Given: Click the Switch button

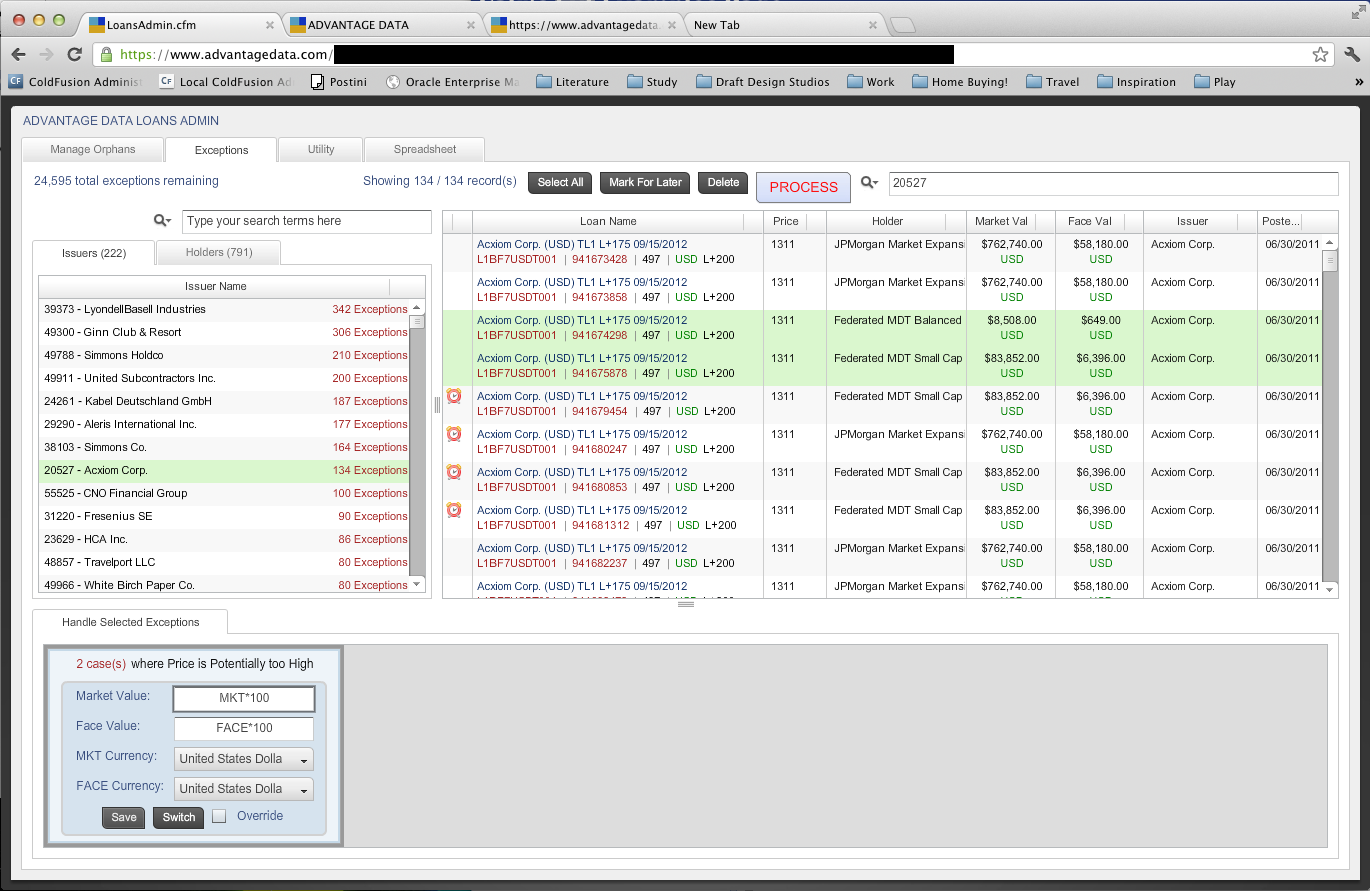Looking at the screenshot, I should pyautogui.click(x=179, y=817).
